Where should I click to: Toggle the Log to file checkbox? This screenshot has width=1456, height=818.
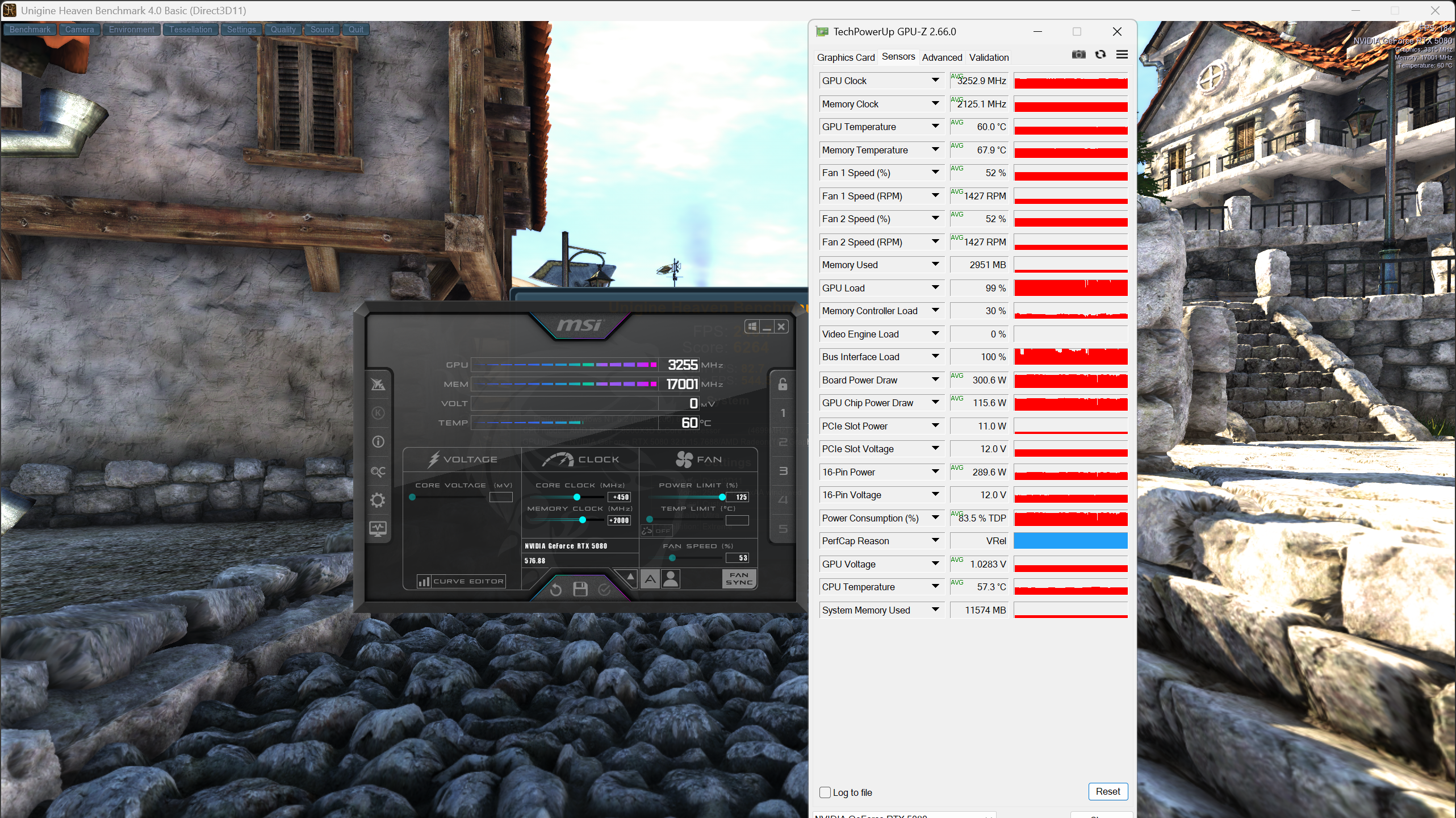tap(825, 792)
